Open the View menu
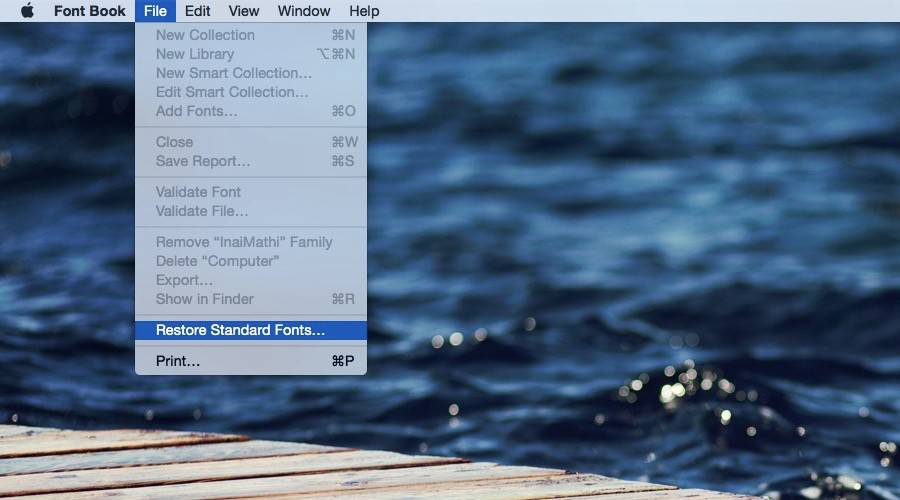The image size is (900, 500). tap(244, 11)
